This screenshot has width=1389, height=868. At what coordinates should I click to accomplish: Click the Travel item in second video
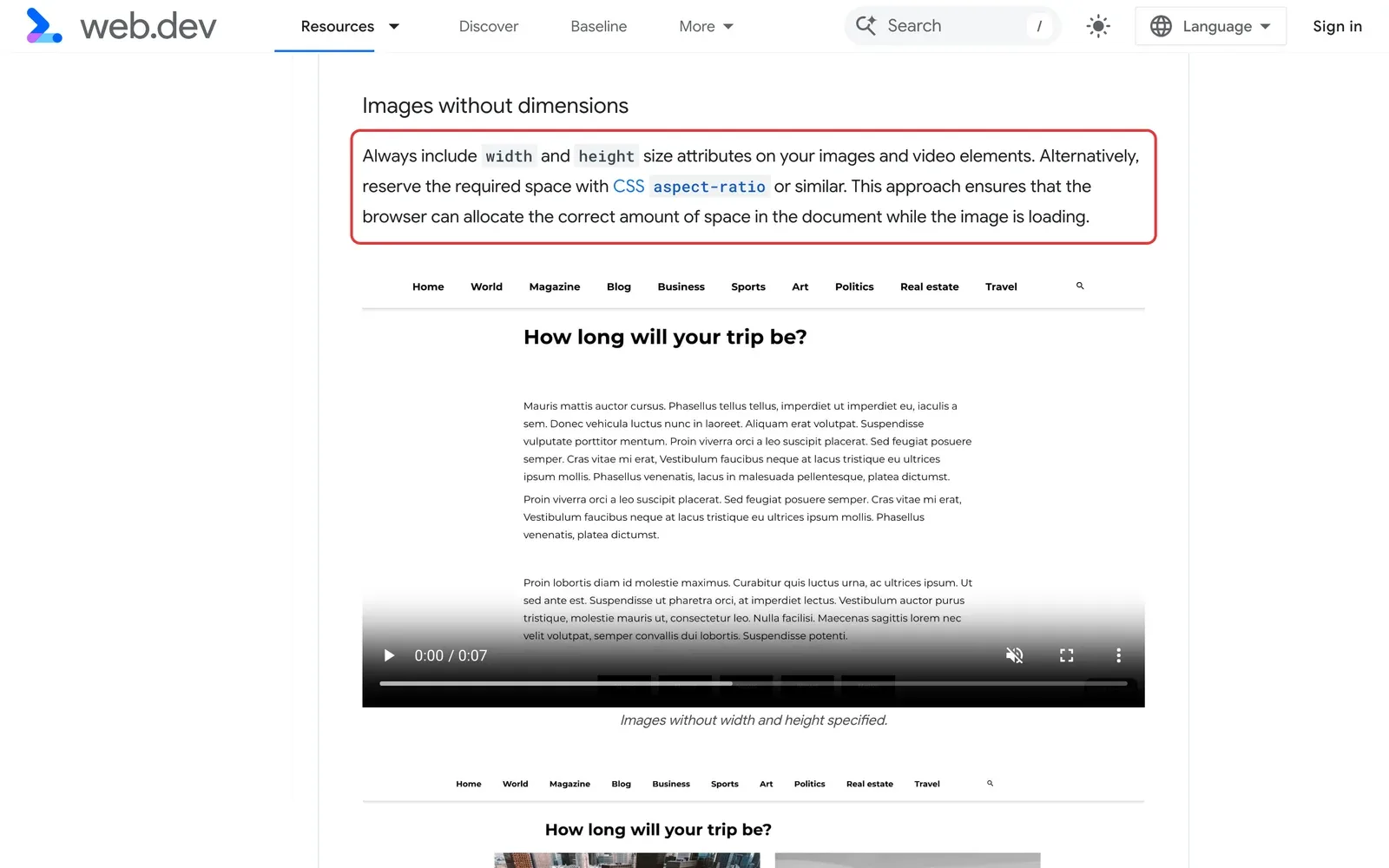pos(927,784)
